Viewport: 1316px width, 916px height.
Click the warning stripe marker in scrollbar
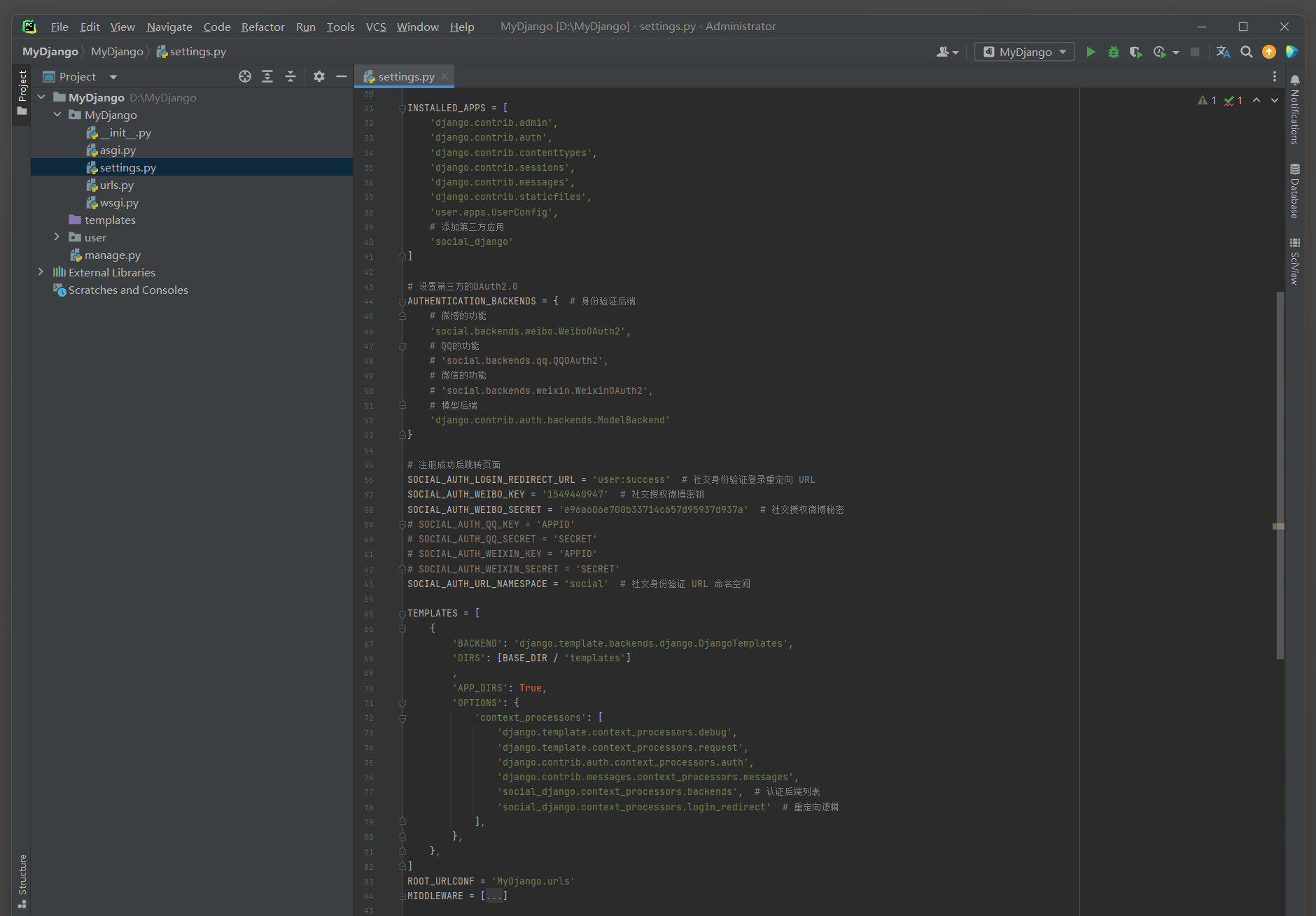pos(1278,526)
